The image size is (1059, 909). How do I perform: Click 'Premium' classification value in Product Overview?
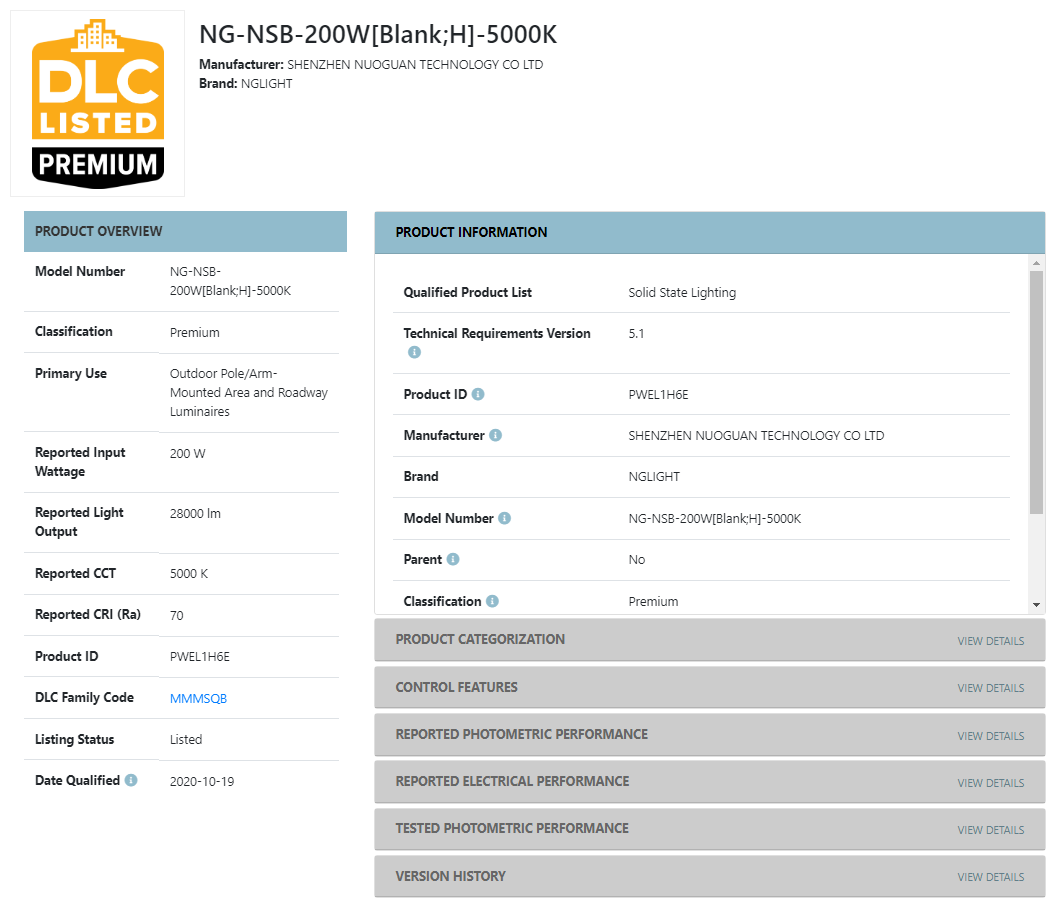[195, 333]
